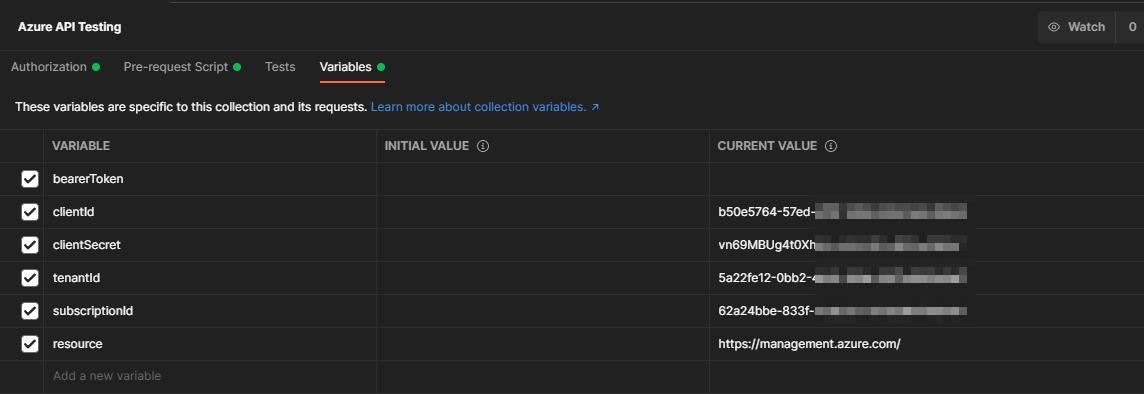
Task: Click the resource initial value cell
Action: pos(543,344)
